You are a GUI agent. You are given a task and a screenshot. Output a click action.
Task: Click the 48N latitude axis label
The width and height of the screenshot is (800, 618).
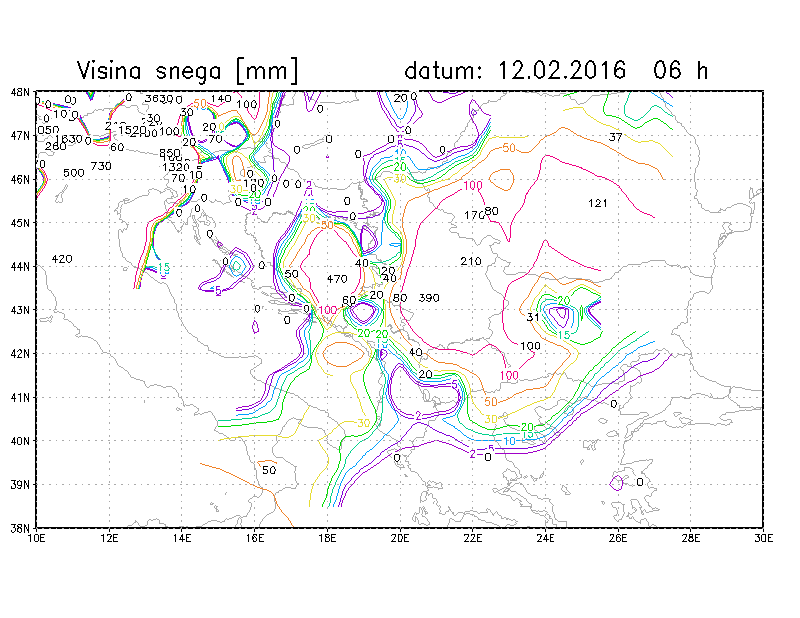point(20,92)
